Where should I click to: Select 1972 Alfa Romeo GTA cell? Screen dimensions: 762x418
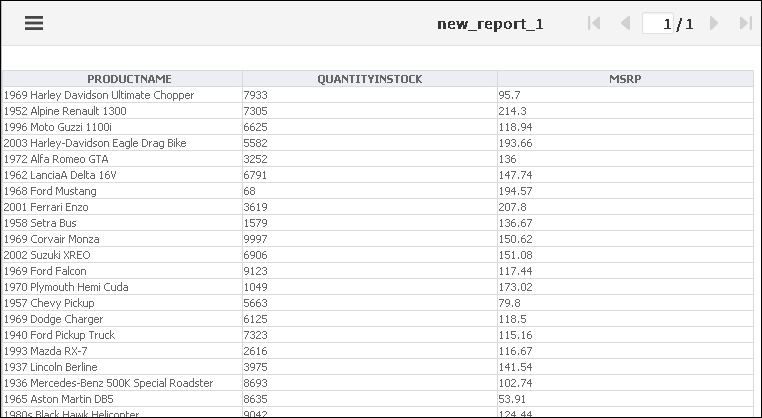(x=122, y=159)
